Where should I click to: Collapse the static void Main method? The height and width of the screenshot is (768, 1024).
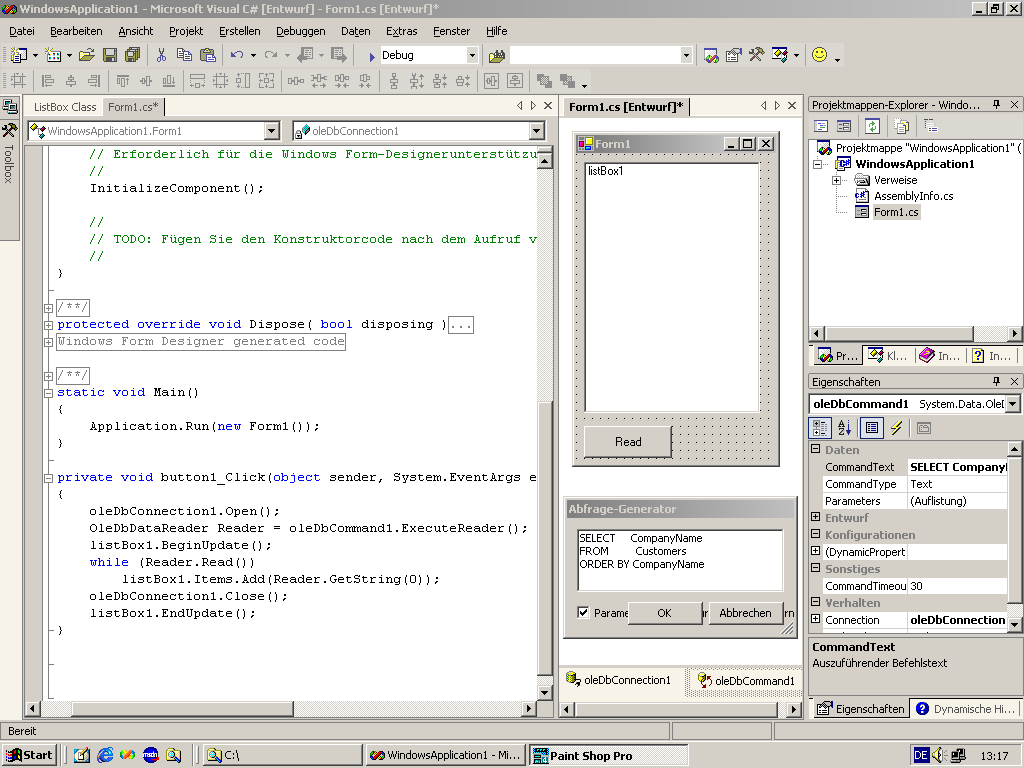click(x=48, y=392)
